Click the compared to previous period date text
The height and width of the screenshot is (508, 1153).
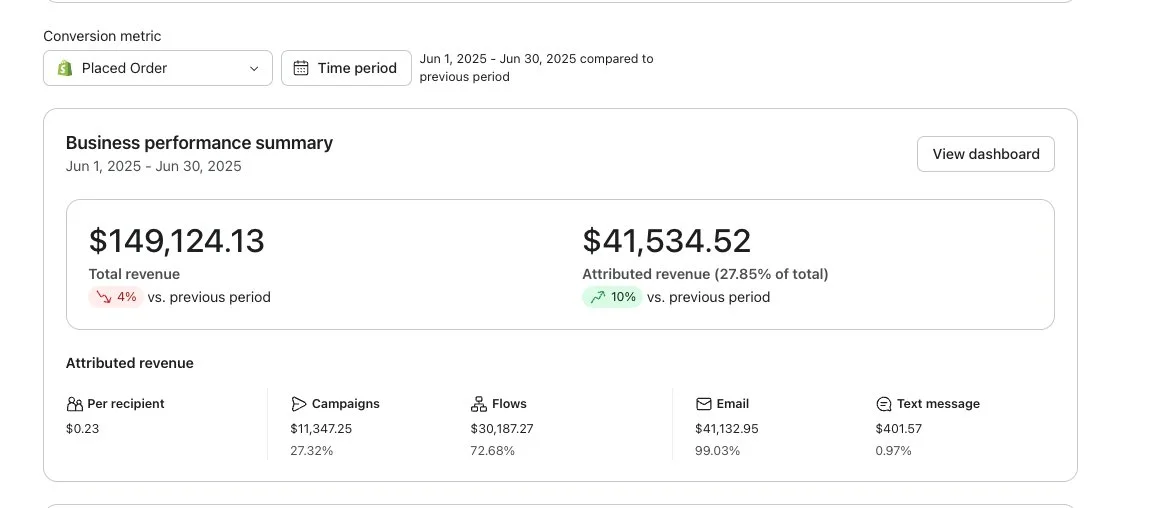(537, 68)
